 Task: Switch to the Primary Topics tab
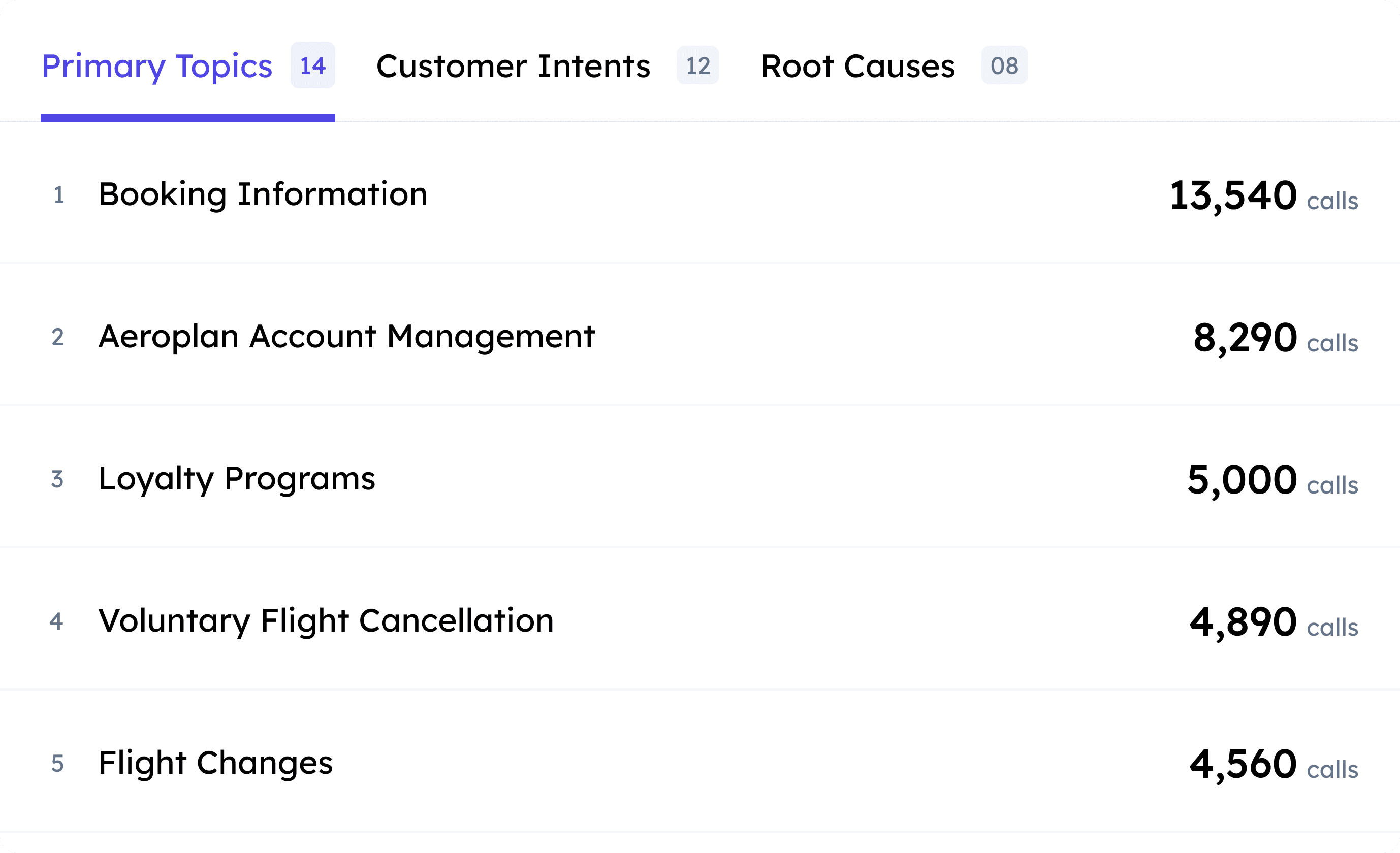click(157, 67)
